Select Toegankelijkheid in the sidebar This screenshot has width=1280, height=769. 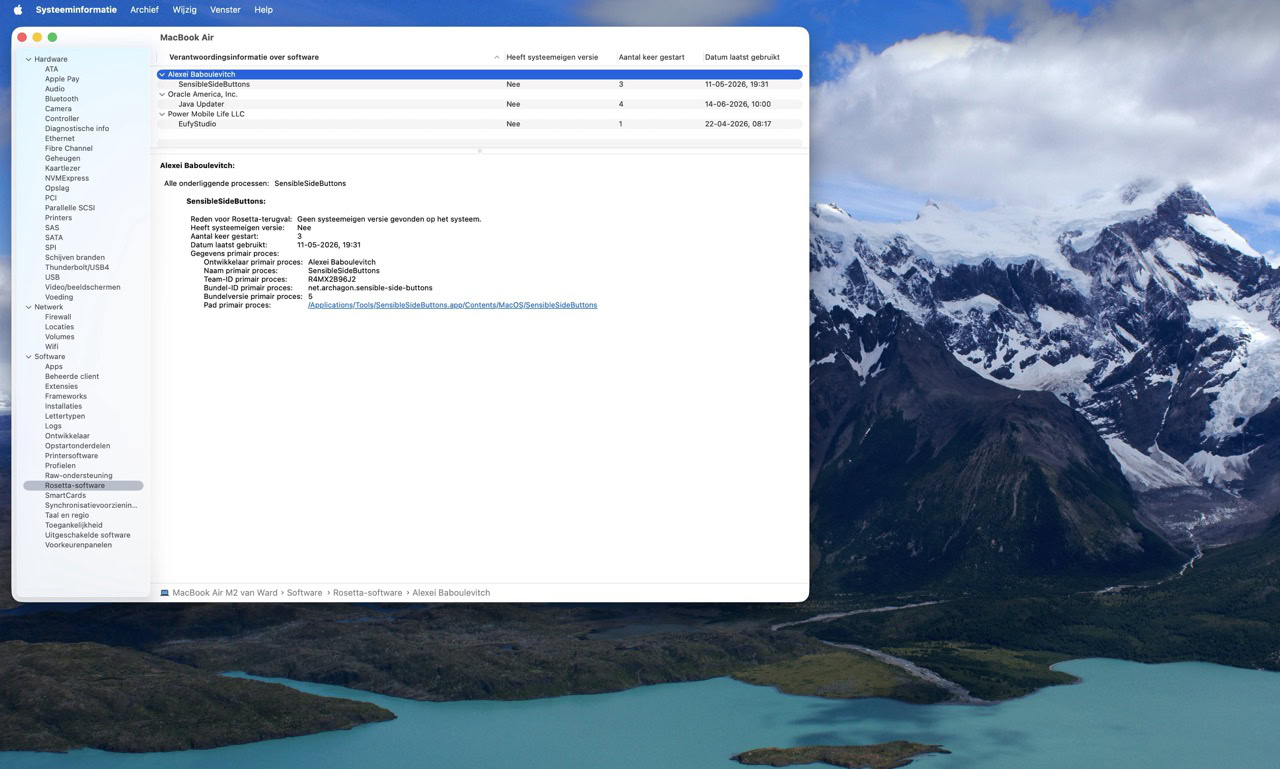pos(73,525)
